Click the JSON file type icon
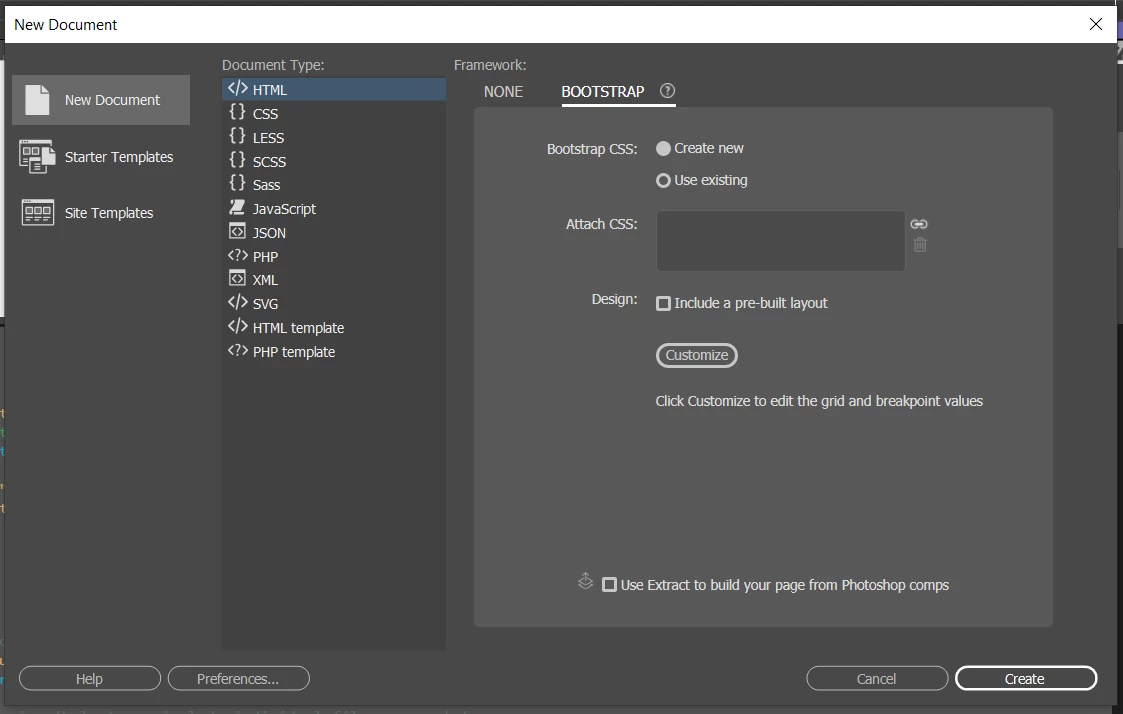1123x714 pixels. coord(237,231)
